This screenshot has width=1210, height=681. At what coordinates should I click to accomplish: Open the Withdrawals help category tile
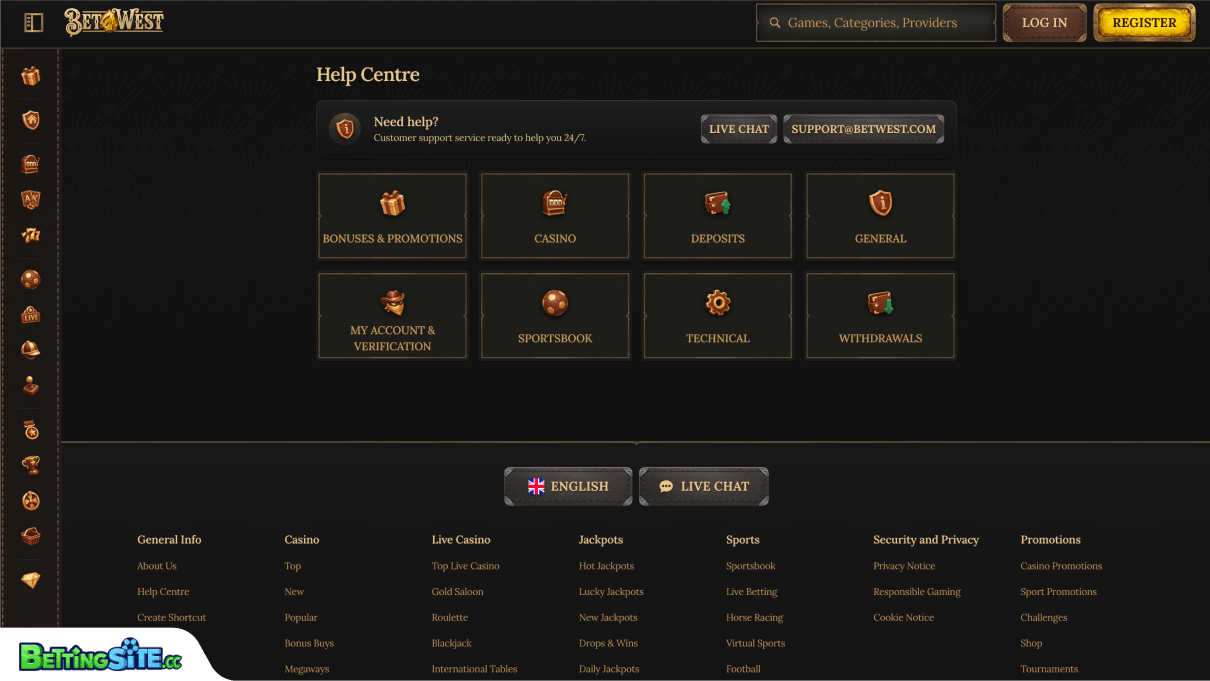880,316
